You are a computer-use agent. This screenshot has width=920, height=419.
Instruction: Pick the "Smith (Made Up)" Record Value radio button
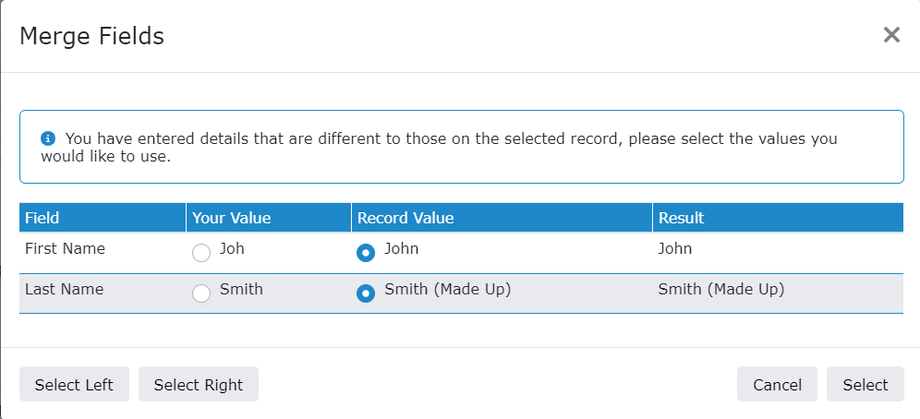point(366,293)
